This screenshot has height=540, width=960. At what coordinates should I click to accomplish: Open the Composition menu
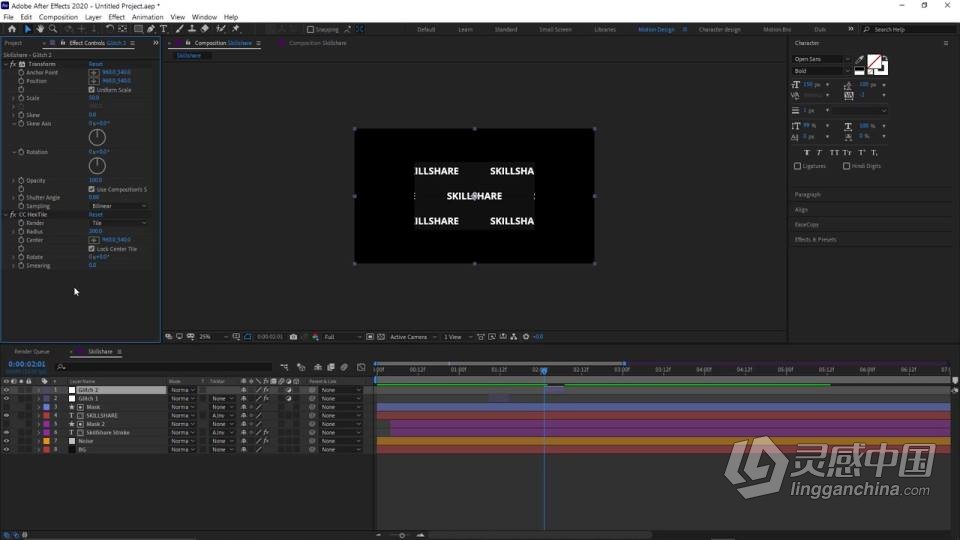tap(58, 17)
